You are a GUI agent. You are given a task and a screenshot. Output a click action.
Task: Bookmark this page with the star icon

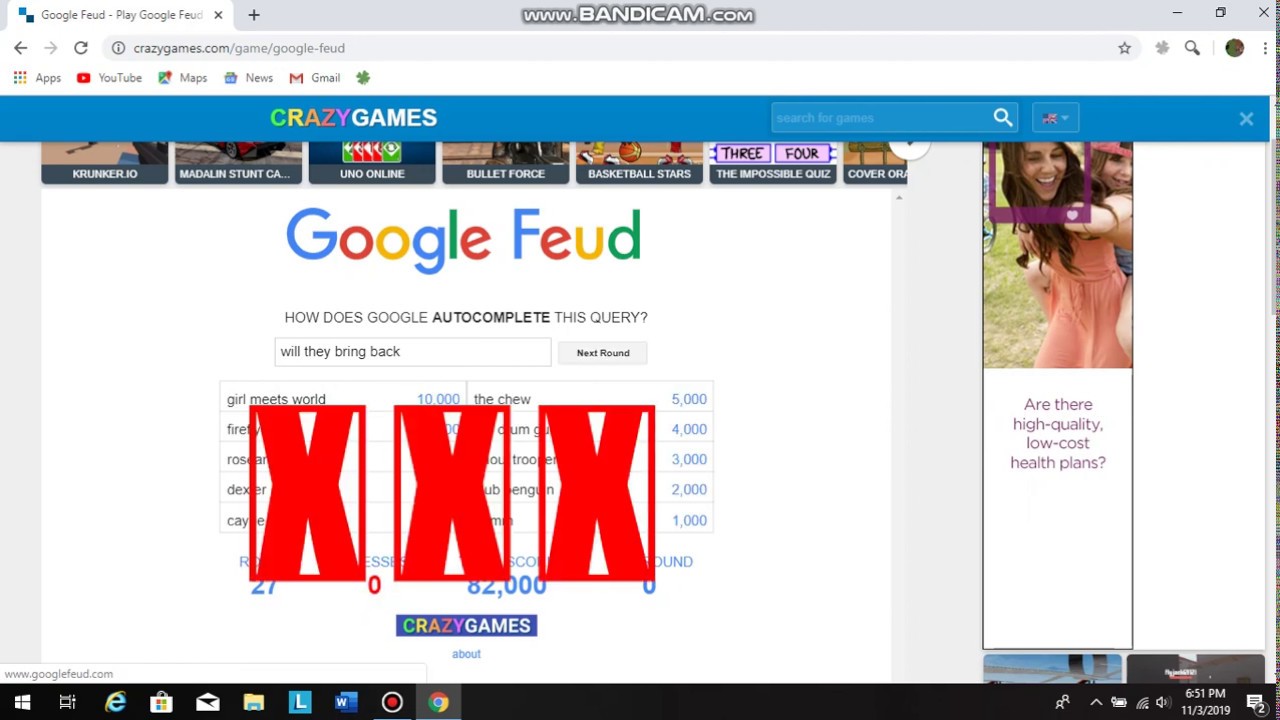pyautogui.click(x=1124, y=48)
